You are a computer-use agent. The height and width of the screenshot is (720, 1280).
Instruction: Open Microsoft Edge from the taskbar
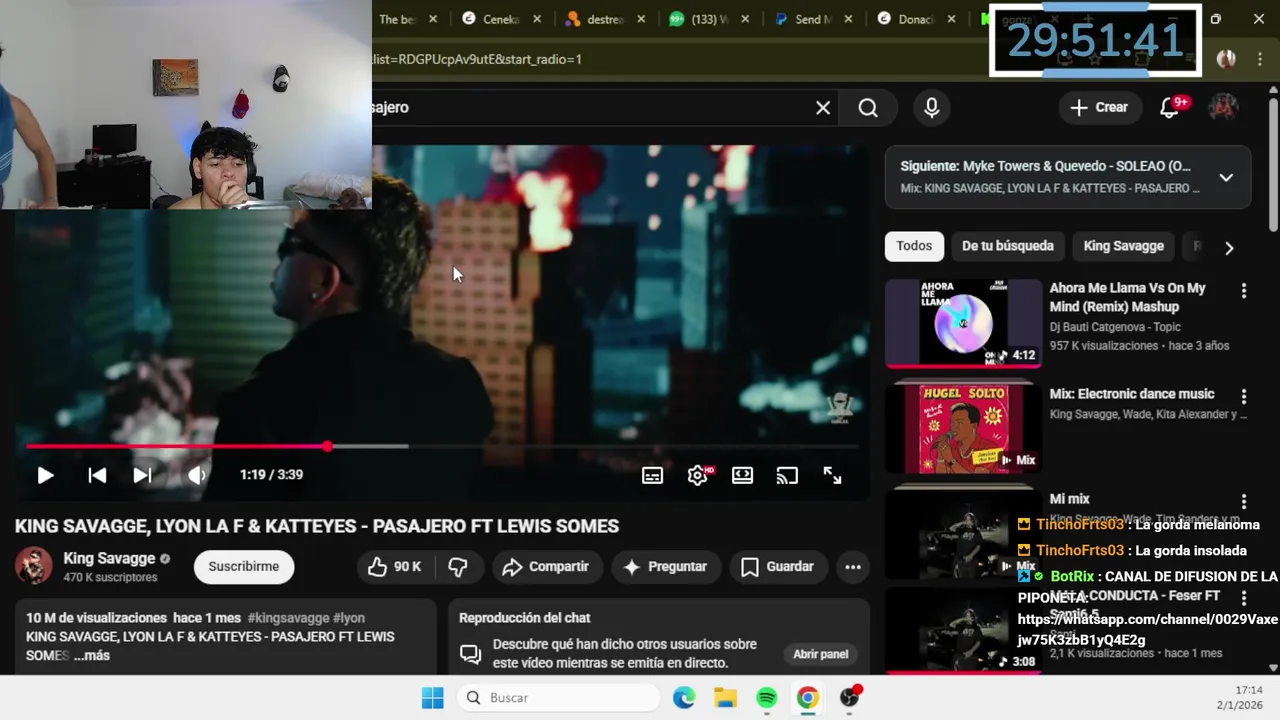tap(684, 698)
